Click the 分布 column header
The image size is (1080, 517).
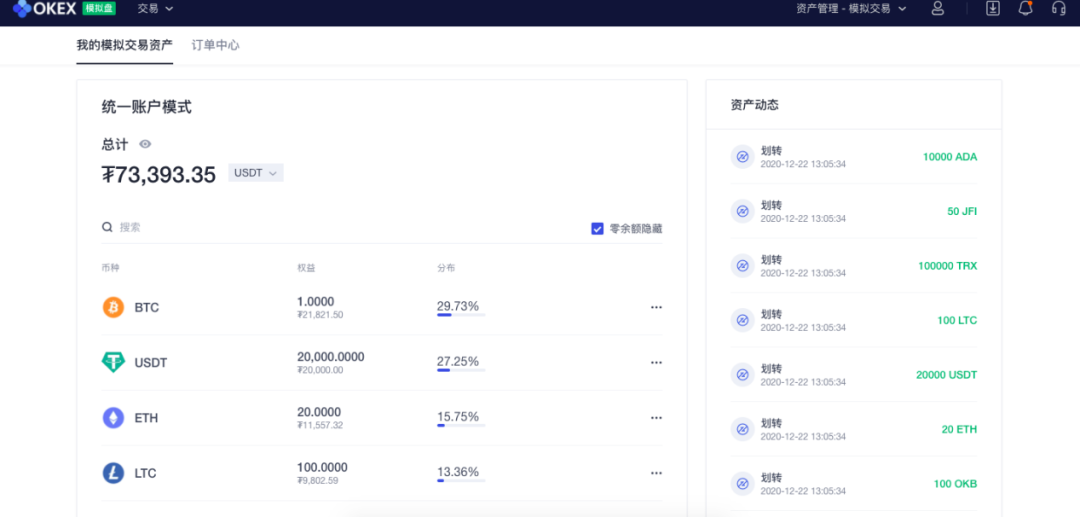click(x=446, y=268)
